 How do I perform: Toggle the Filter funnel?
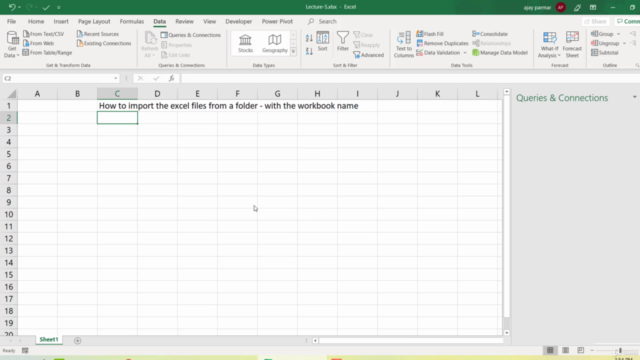tap(343, 41)
